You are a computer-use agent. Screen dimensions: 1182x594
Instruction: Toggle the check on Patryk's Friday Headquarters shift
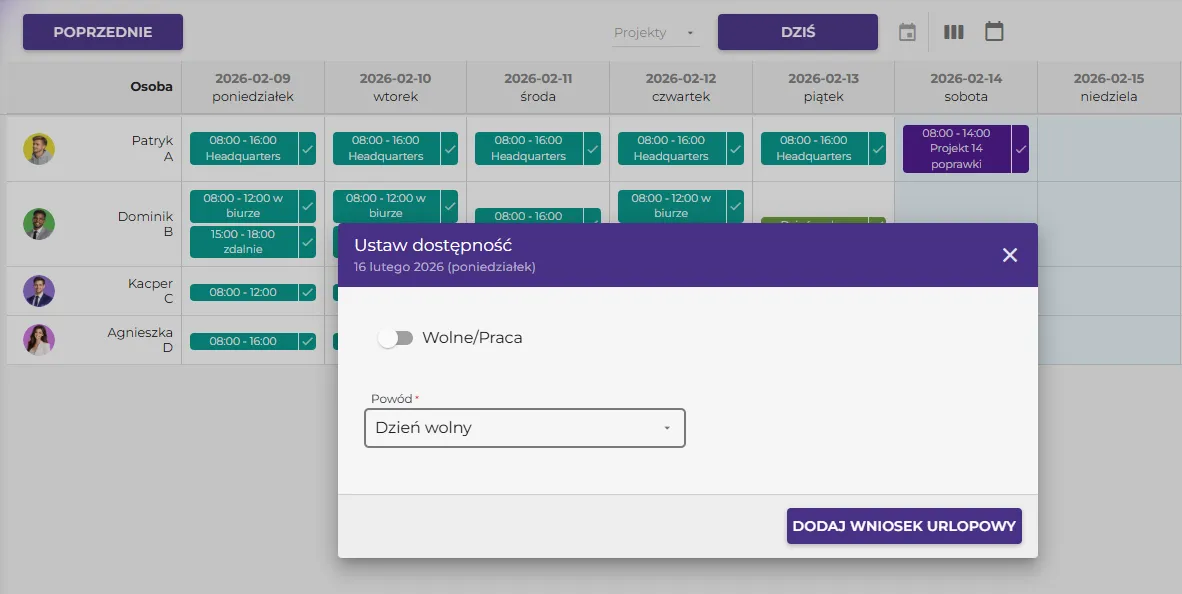(877, 148)
